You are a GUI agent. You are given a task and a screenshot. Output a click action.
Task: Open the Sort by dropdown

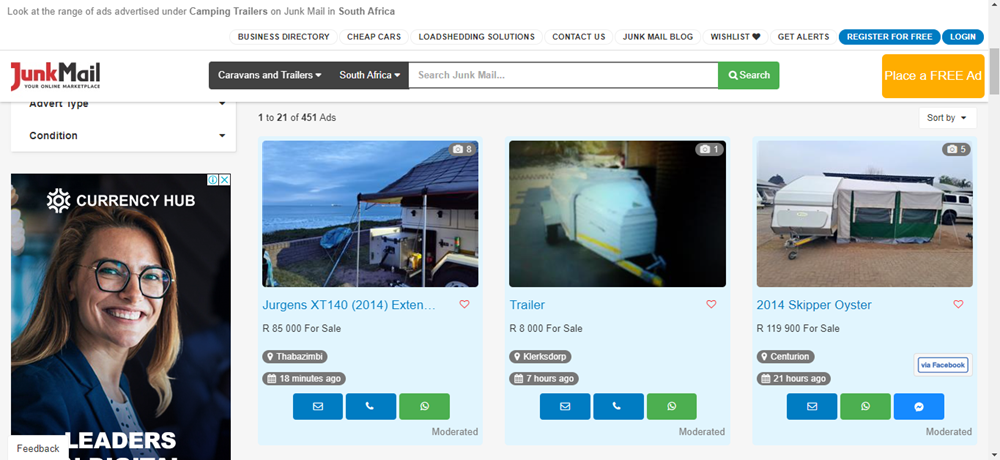click(947, 118)
